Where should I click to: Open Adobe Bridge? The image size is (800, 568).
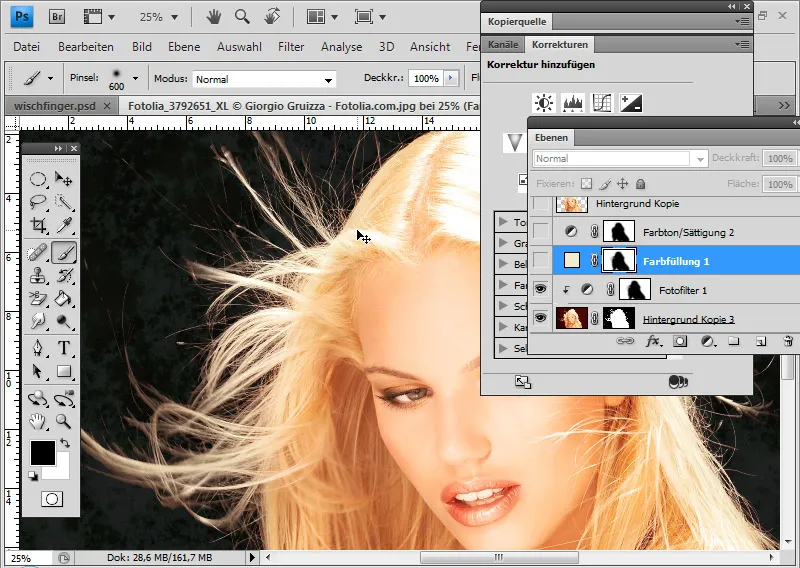point(57,17)
